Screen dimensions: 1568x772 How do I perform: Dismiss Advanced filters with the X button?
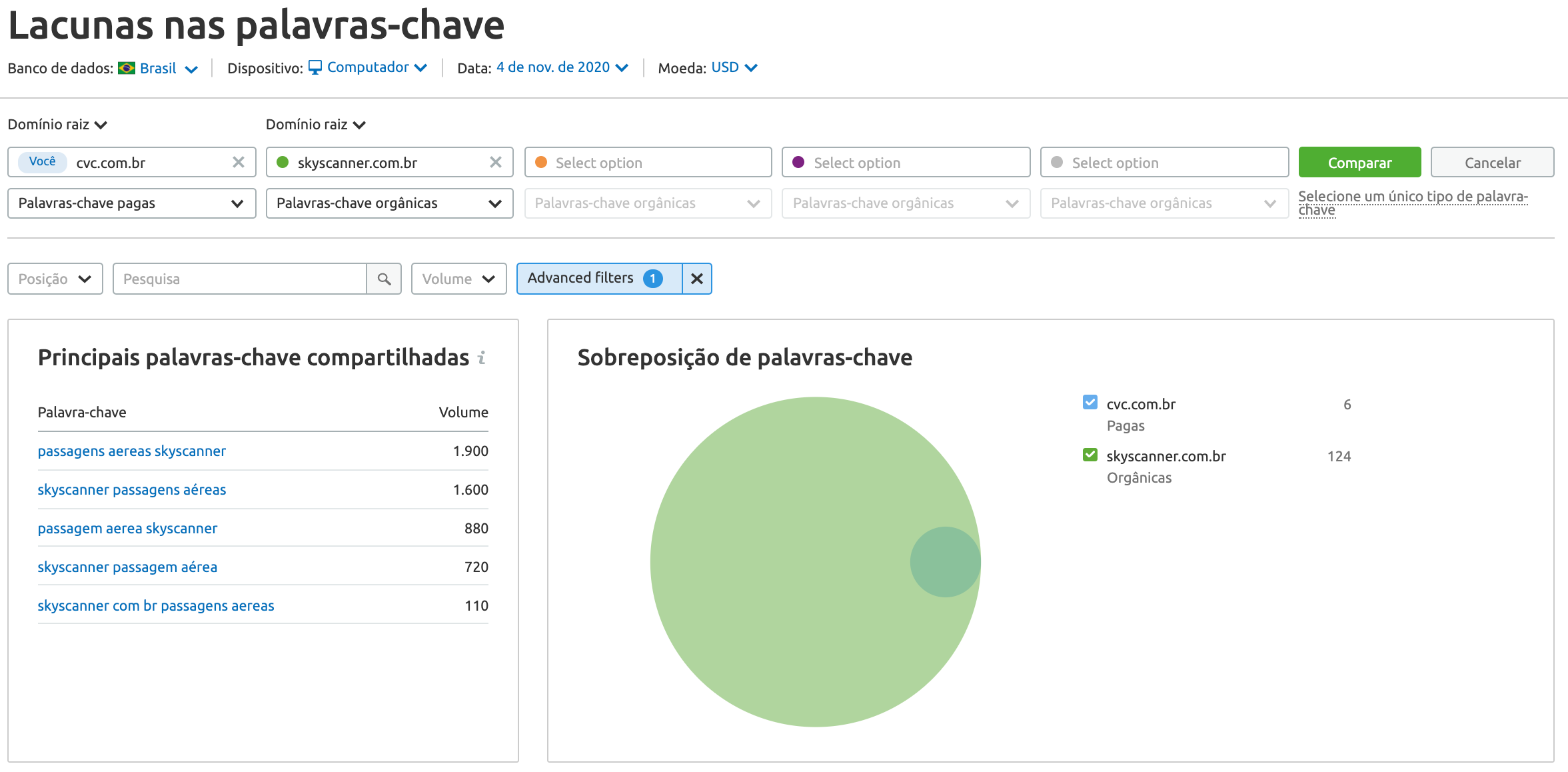click(x=696, y=279)
